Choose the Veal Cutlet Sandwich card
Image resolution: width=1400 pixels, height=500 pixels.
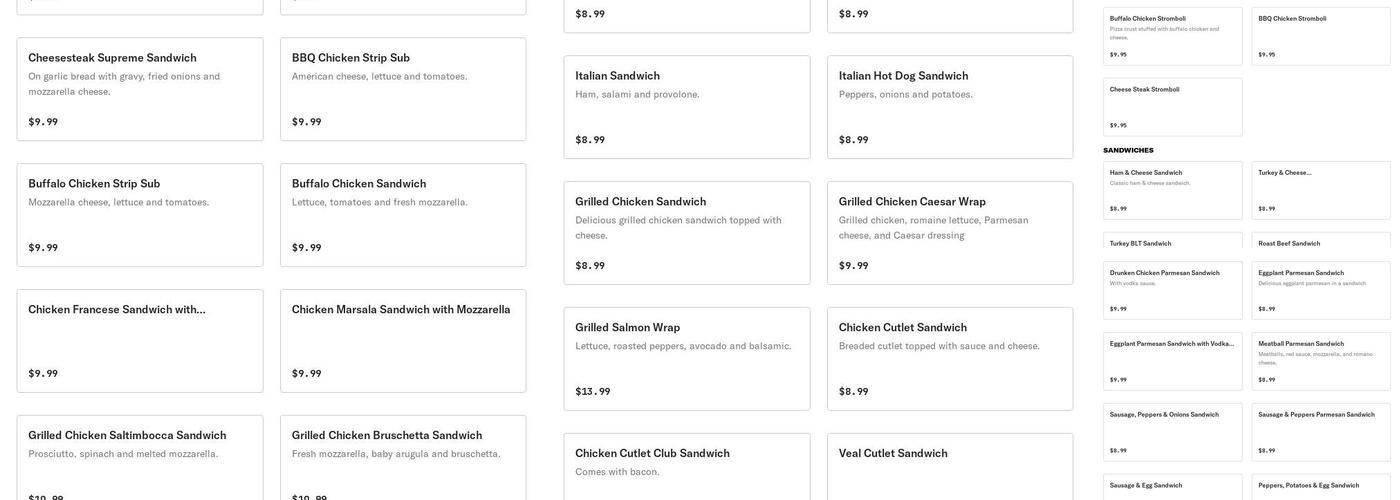tap(950, 466)
